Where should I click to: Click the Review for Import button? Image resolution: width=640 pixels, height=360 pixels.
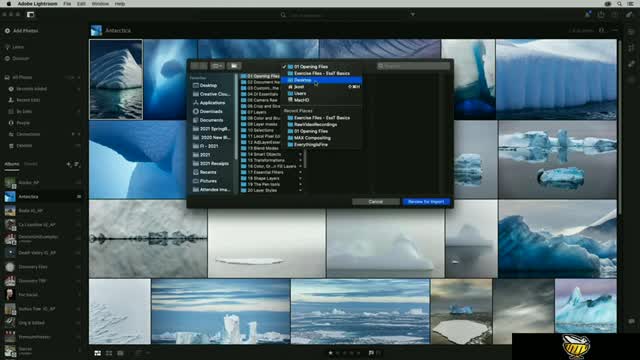[426, 202]
